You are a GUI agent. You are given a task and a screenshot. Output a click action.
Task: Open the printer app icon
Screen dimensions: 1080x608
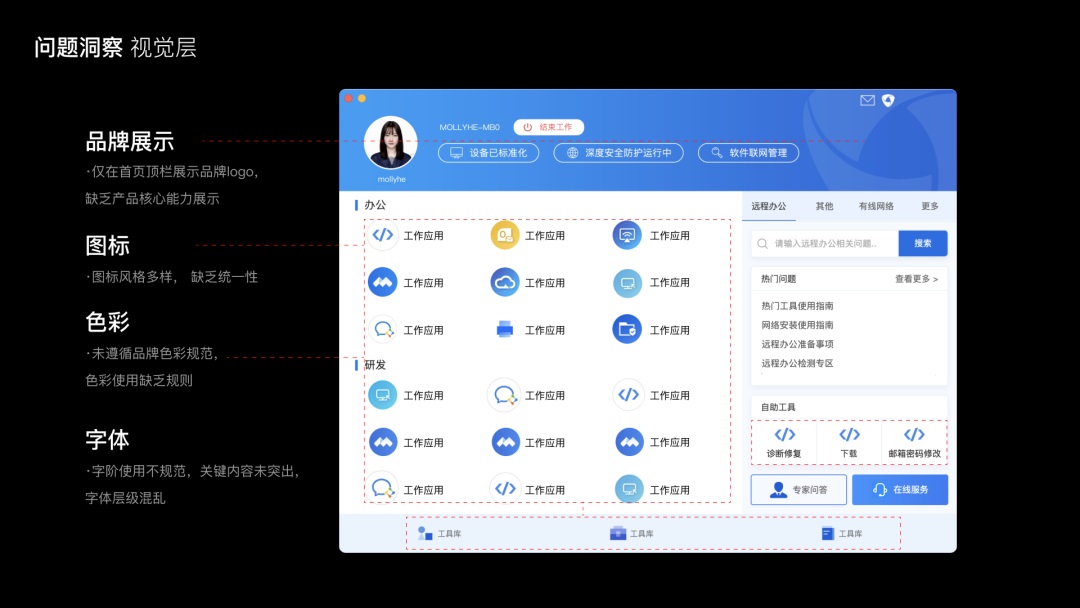pyautogui.click(x=505, y=330)
